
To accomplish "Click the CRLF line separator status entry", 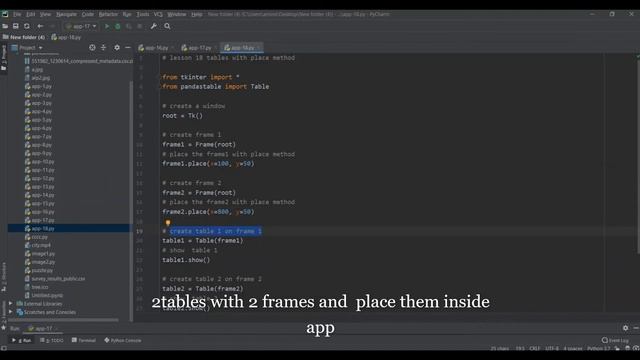I will [x=535, y=349].
